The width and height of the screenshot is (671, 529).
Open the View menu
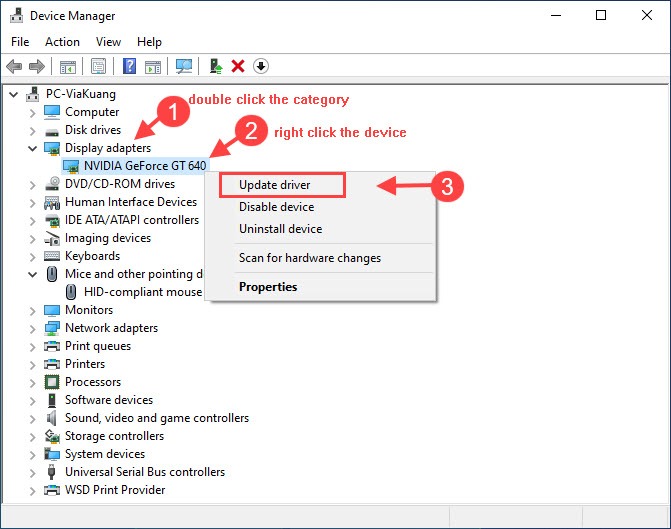pyautogui.click(x=108, y=42)
